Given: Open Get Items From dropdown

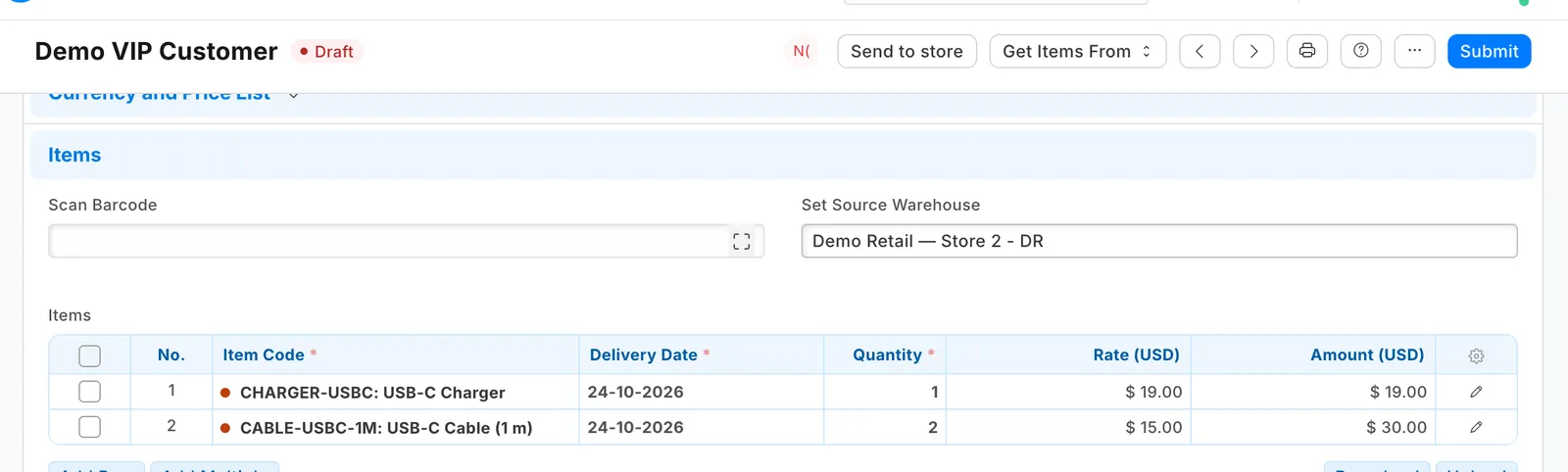Looking at the screenshot, I should point(1078,51).
